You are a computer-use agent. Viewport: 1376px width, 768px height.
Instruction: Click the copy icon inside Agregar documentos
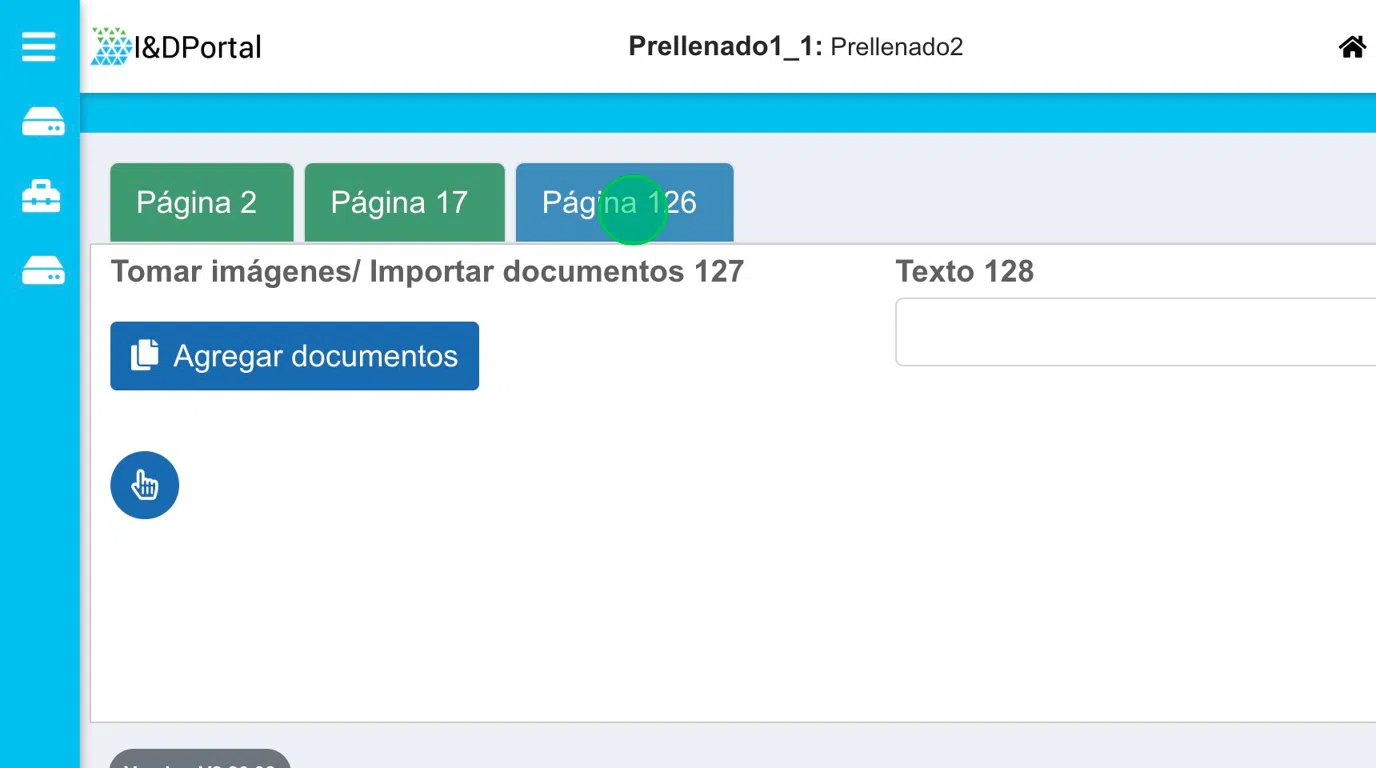tap(145, 355)
